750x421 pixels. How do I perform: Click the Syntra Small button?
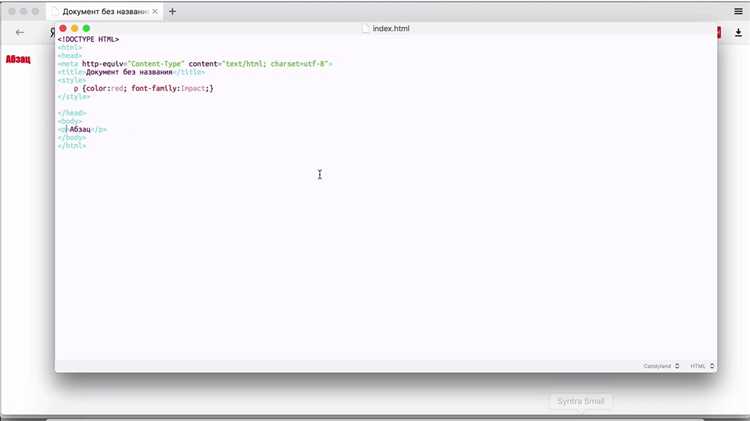[x=580, y=401]
